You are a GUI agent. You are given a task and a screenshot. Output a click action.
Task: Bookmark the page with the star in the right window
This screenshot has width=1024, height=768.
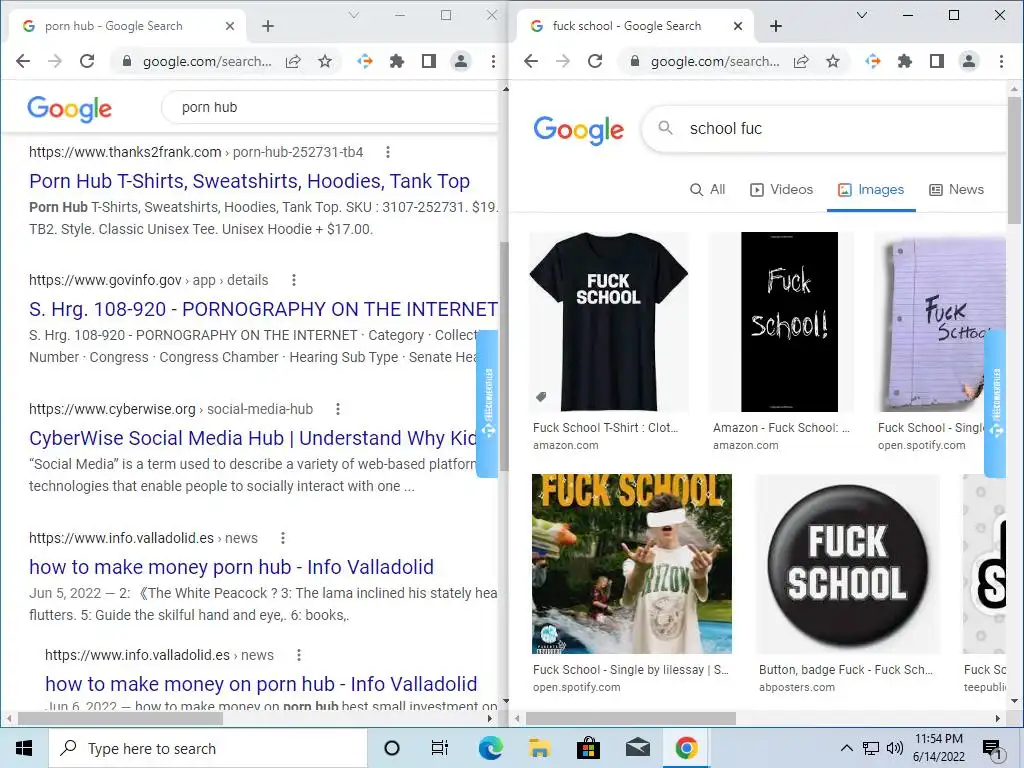[833, 61]
